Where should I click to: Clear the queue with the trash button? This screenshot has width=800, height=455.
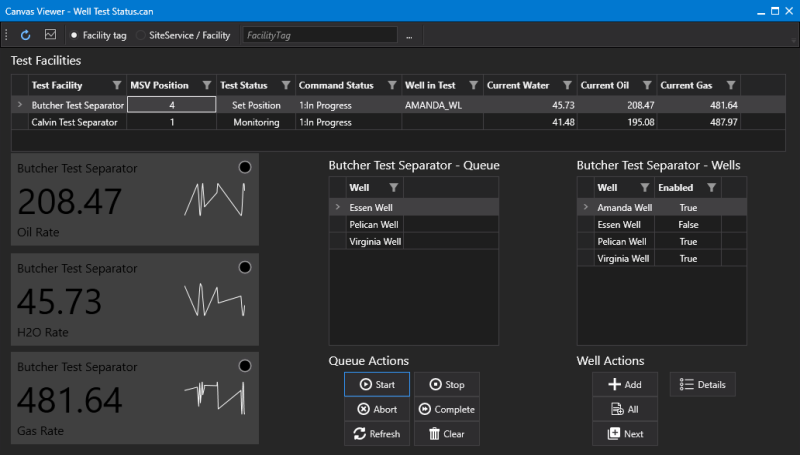coord(447,434)
